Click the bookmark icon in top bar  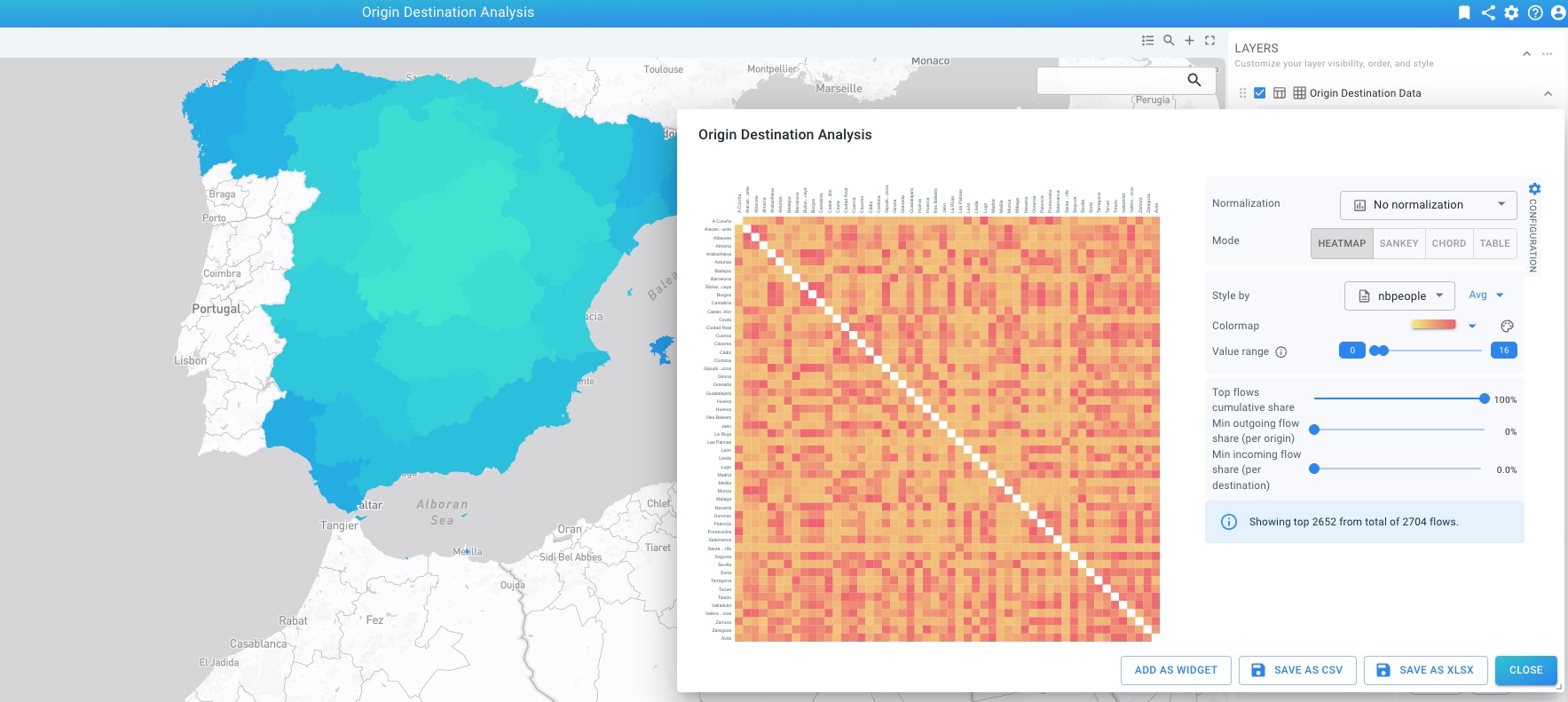[x=1464, y=12]
